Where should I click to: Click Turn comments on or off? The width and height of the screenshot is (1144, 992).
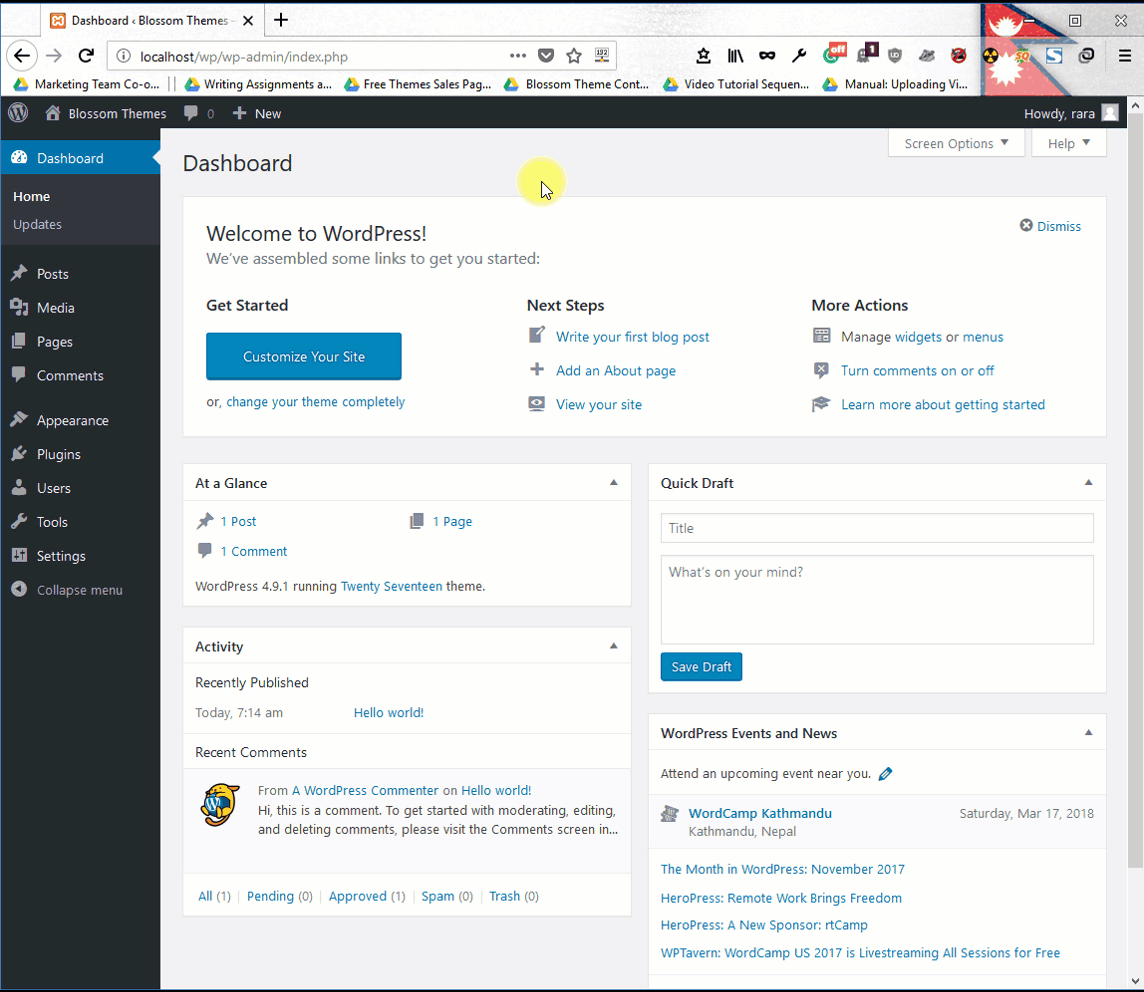click(917, 371)
